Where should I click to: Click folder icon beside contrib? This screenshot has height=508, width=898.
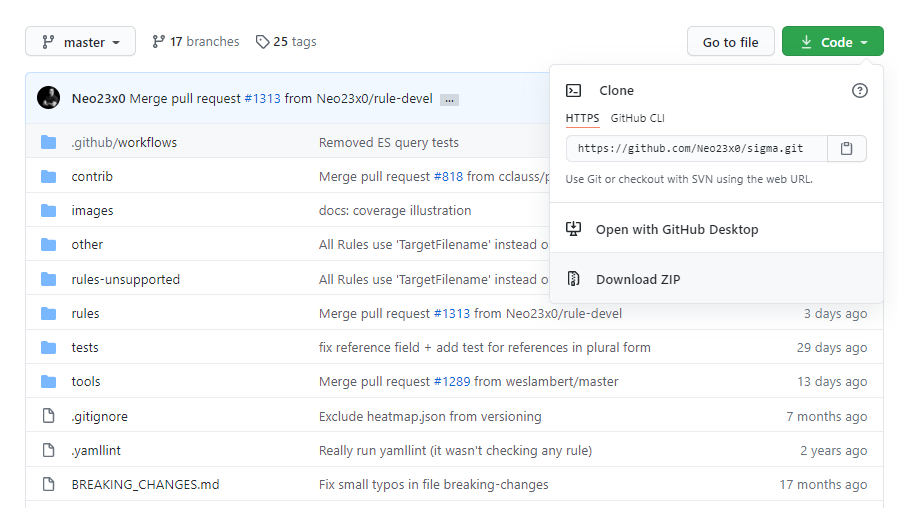click(49, 176)
